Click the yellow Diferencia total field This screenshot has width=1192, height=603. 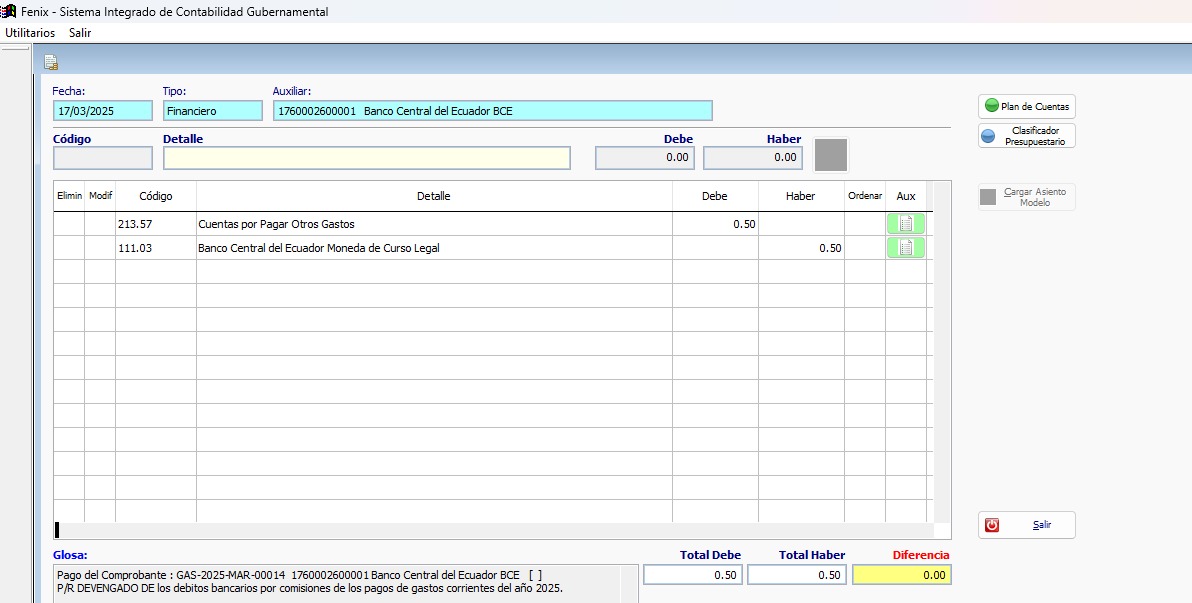coord(901,575)
